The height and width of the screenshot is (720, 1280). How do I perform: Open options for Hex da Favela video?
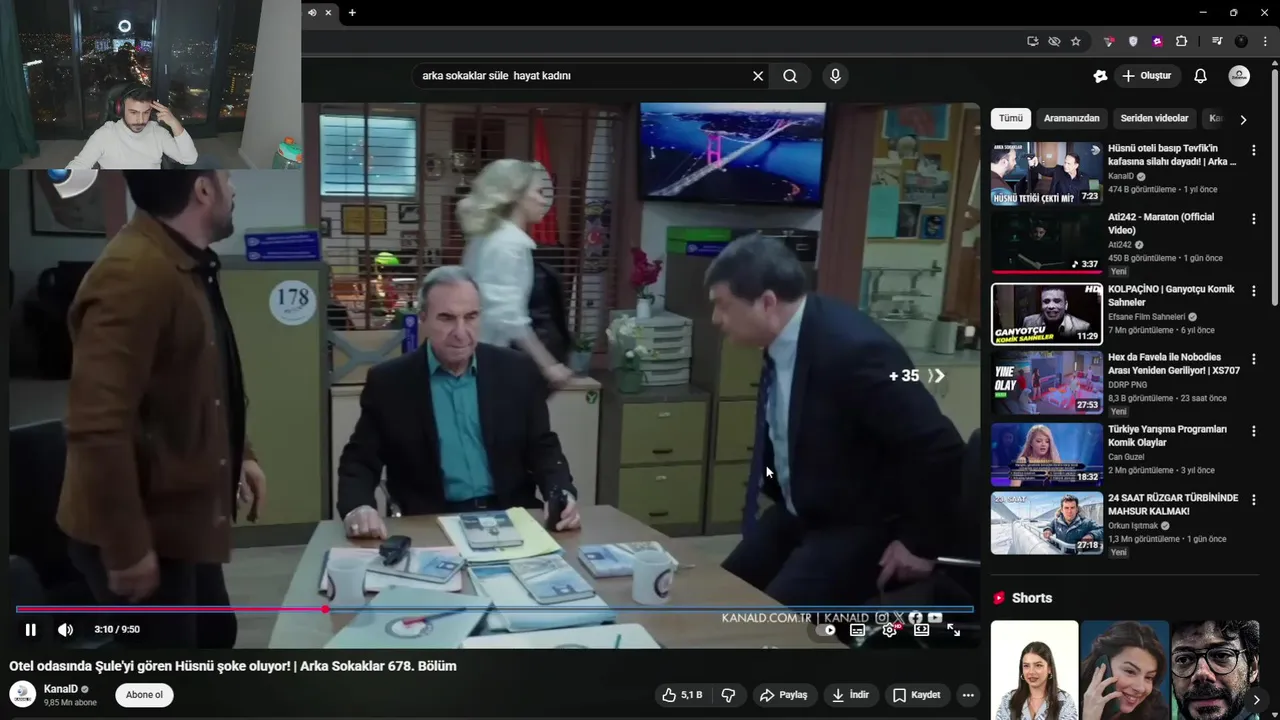pos(1253,359)
